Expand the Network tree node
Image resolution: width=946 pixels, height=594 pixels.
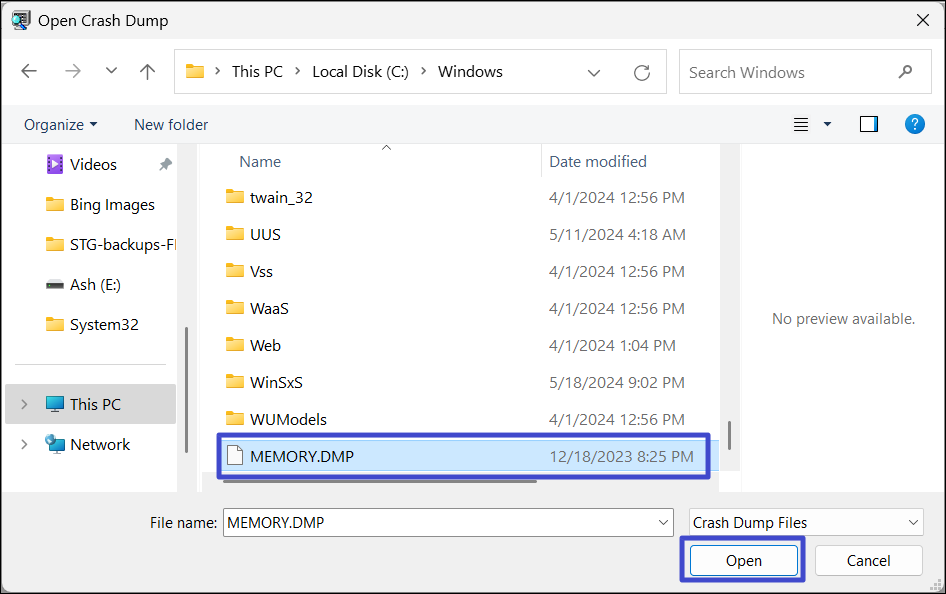[x=24, y=444]
